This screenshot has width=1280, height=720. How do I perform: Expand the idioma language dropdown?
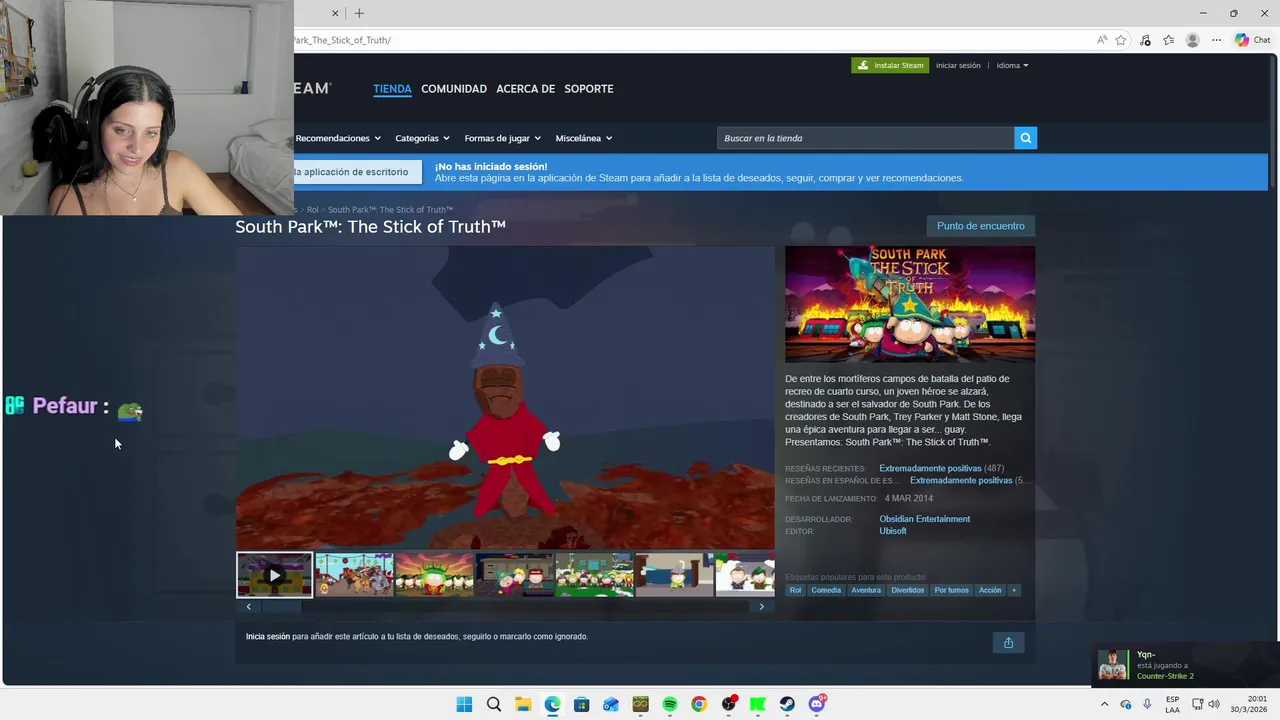coord(1012,65)
